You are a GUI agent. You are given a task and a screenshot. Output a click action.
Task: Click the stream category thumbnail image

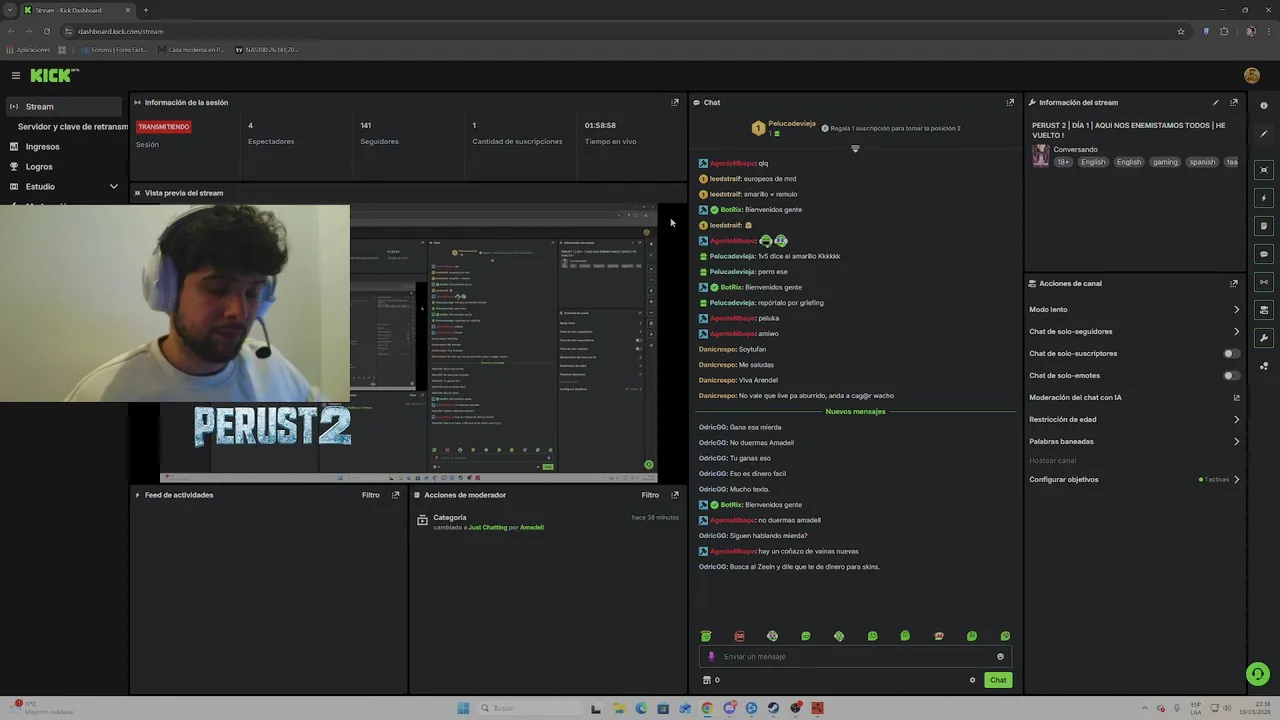coord(1041,156)
